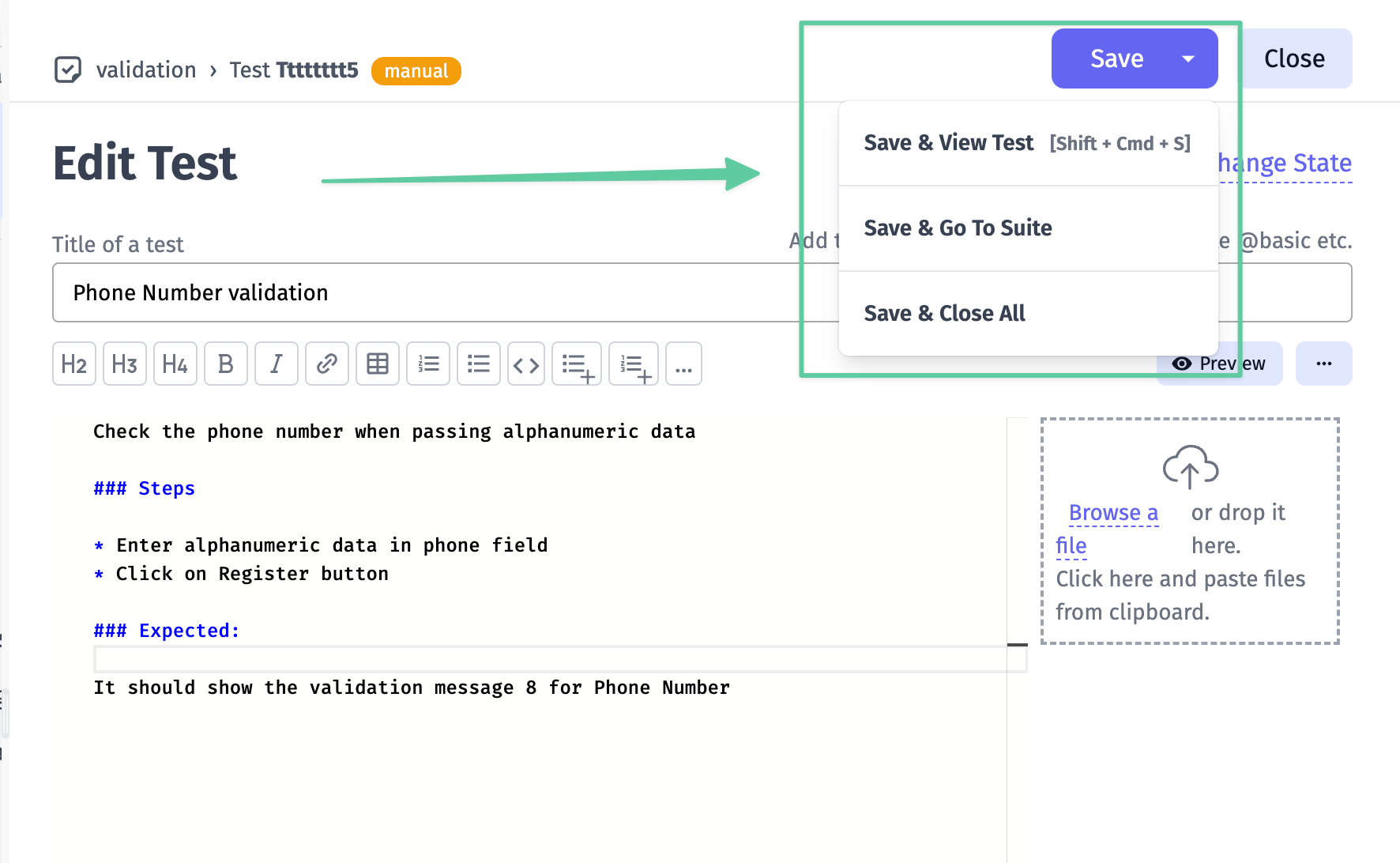Insert a hyperlink
This screenshot has width=1400, height=863.
point(327,364)
